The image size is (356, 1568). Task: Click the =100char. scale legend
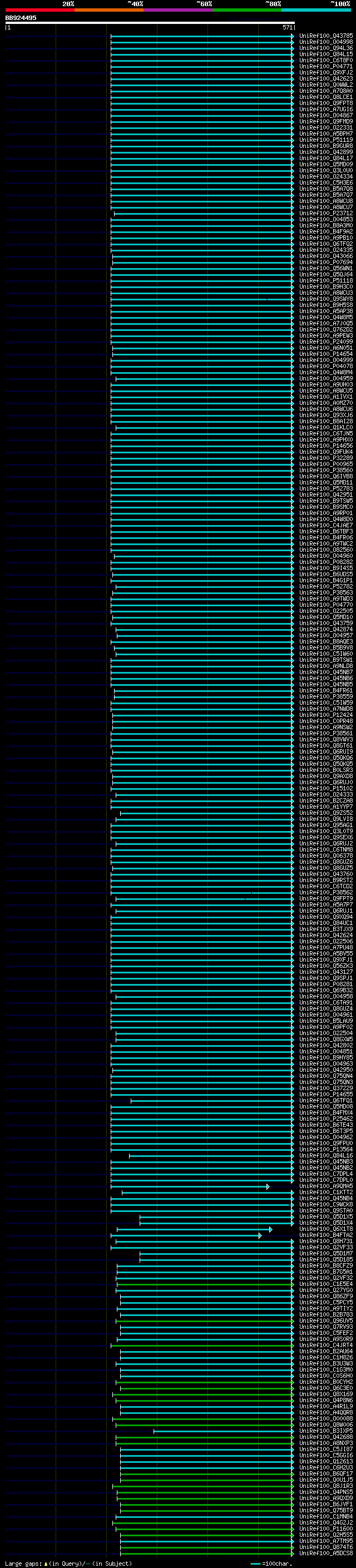[x=271, y=1563]
